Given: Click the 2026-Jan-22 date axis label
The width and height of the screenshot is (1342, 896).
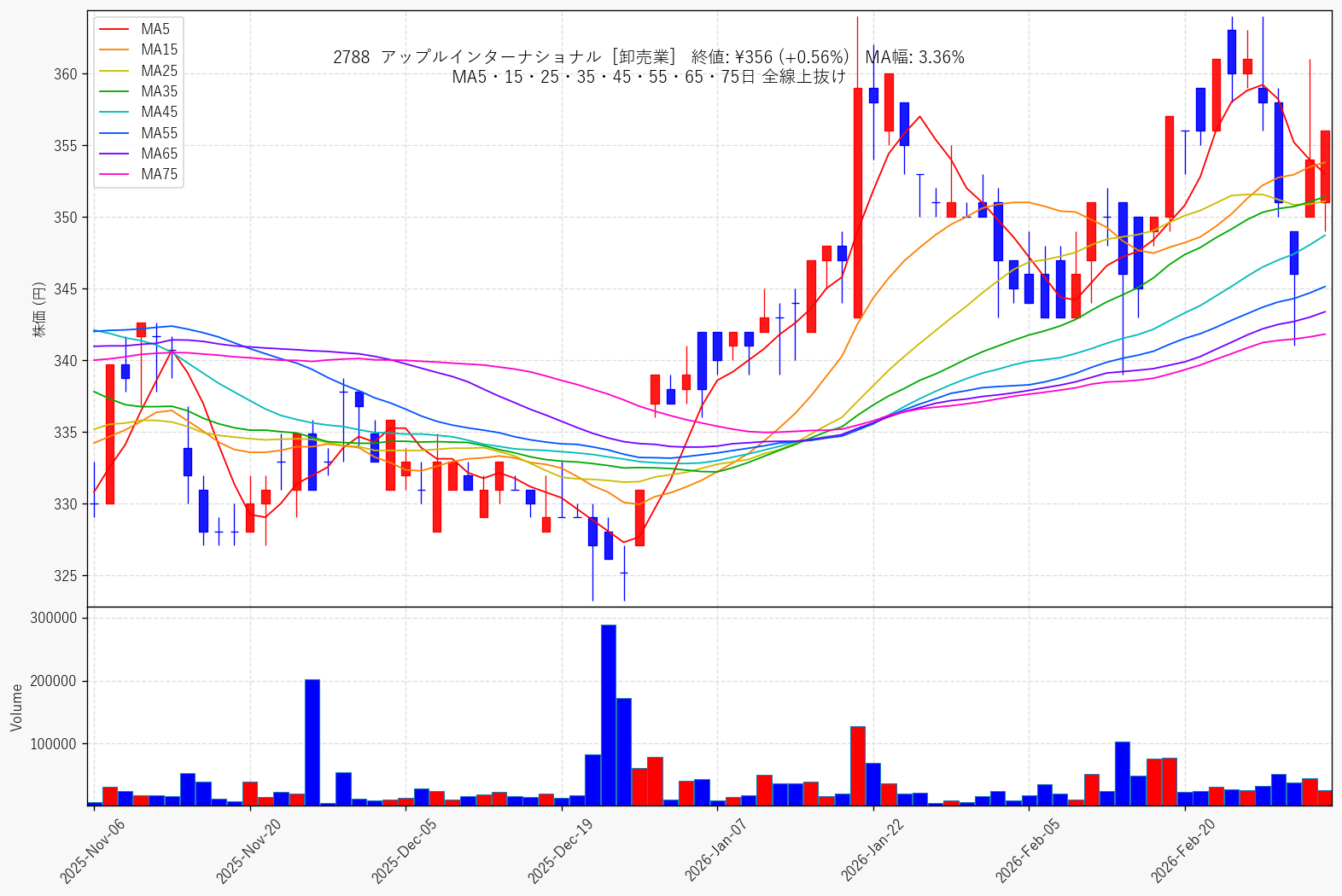Looking at the screenshot, I should point(873,850).
